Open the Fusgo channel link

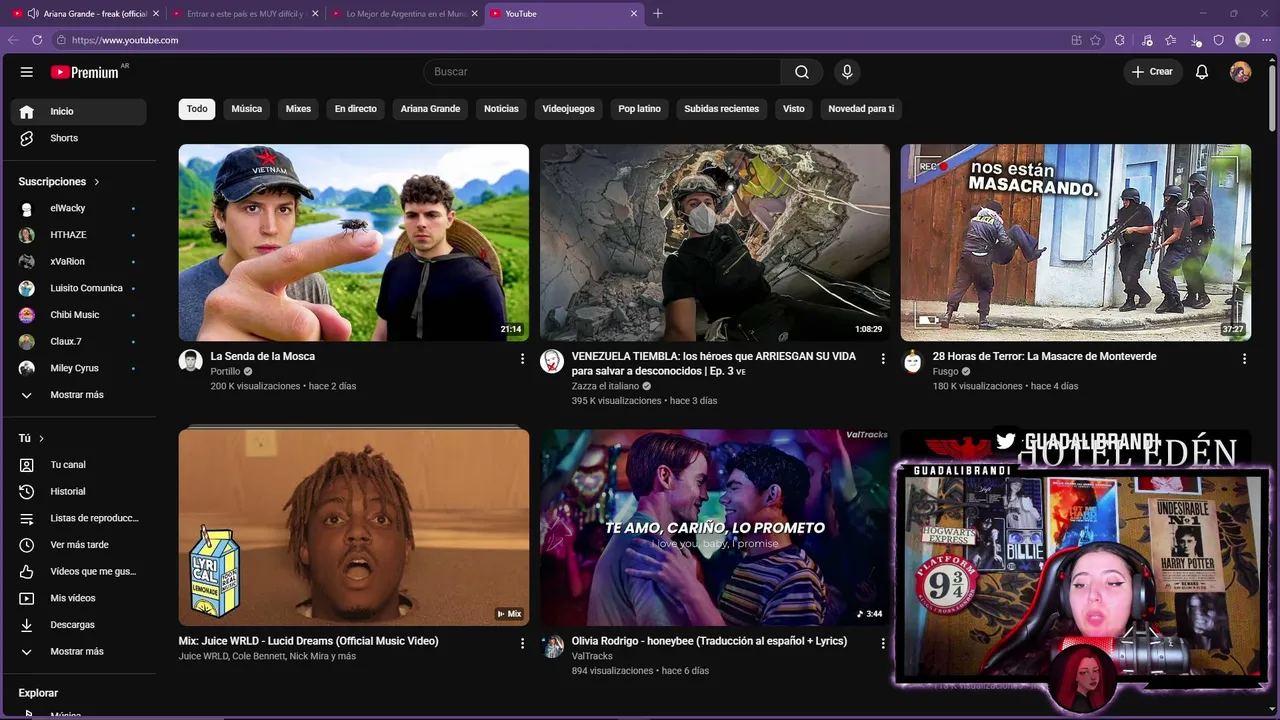(945, 371)
